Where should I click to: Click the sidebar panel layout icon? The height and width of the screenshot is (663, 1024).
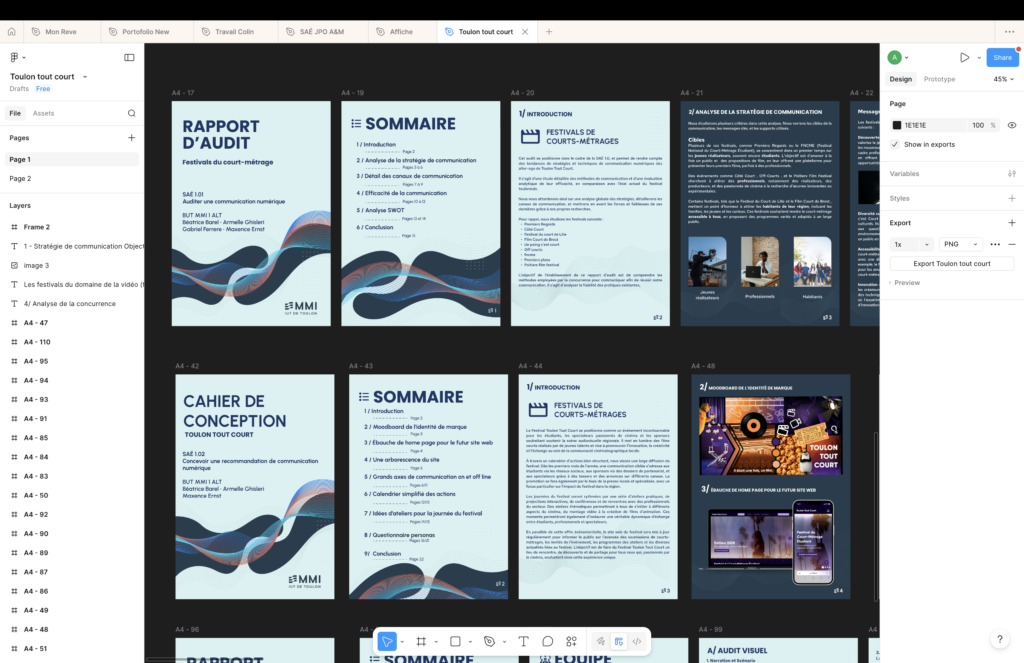click(x=129, y=57)
